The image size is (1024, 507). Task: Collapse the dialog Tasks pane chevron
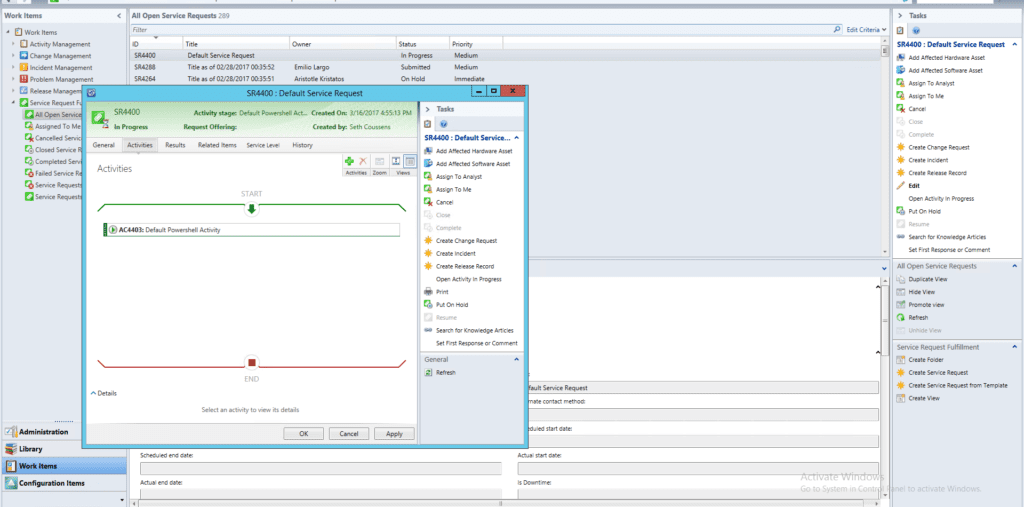click(x=428, y=110)
